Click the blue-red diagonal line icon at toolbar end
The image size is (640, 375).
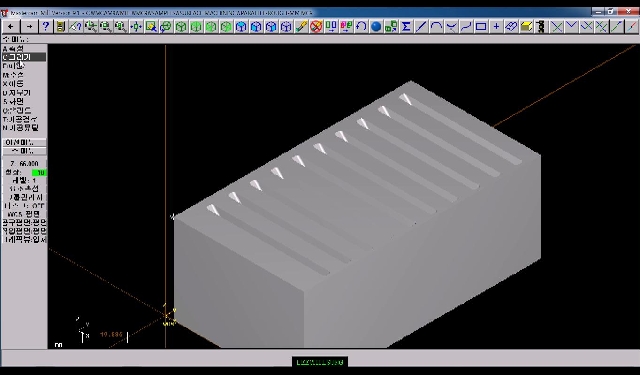click(632, 27)
